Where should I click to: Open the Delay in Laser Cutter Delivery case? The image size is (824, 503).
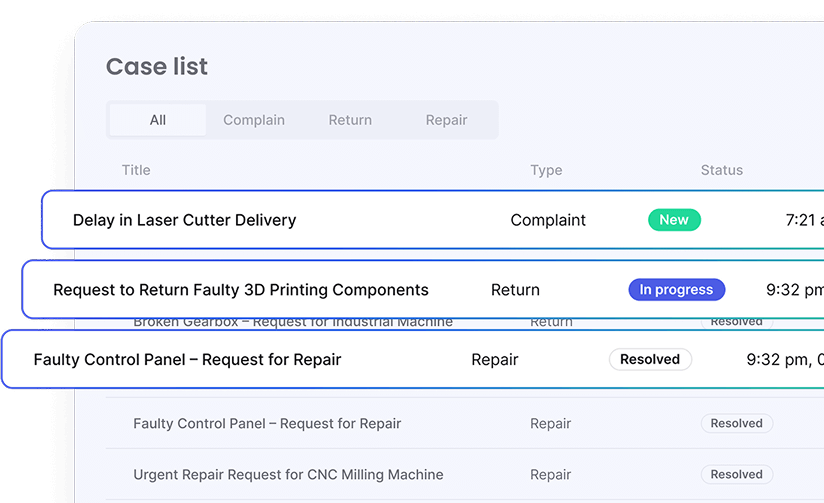pos(184,220)
